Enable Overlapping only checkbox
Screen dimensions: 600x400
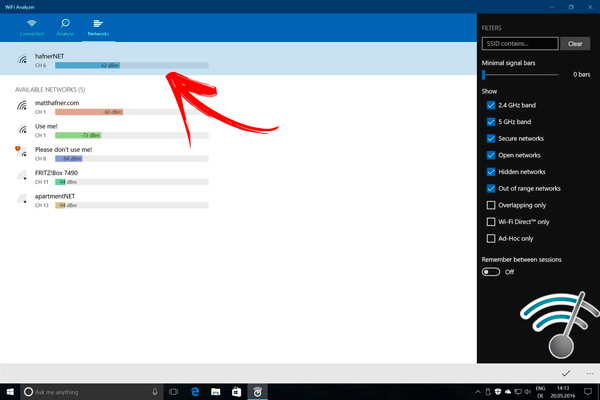click(x=491, y=205)
